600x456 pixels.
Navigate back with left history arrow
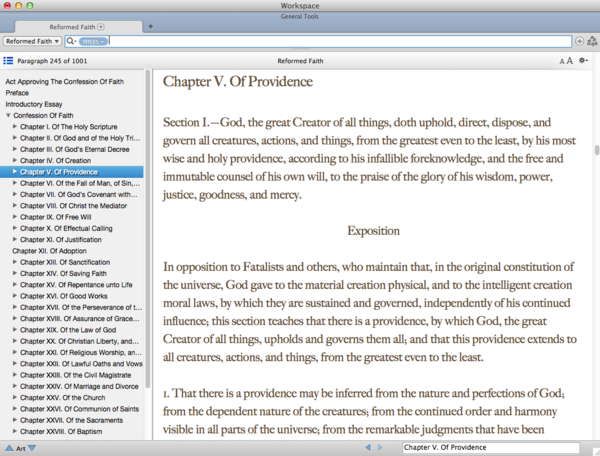tap(368, 447)
